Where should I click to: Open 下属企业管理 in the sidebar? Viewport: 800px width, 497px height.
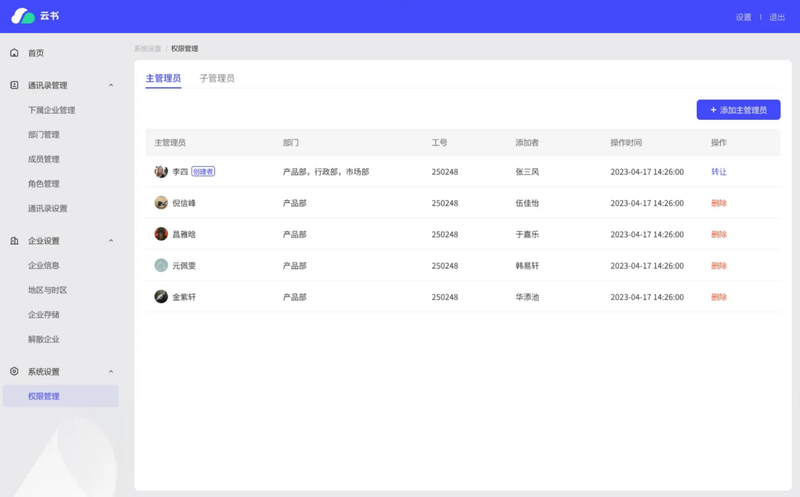pos(52,110)
